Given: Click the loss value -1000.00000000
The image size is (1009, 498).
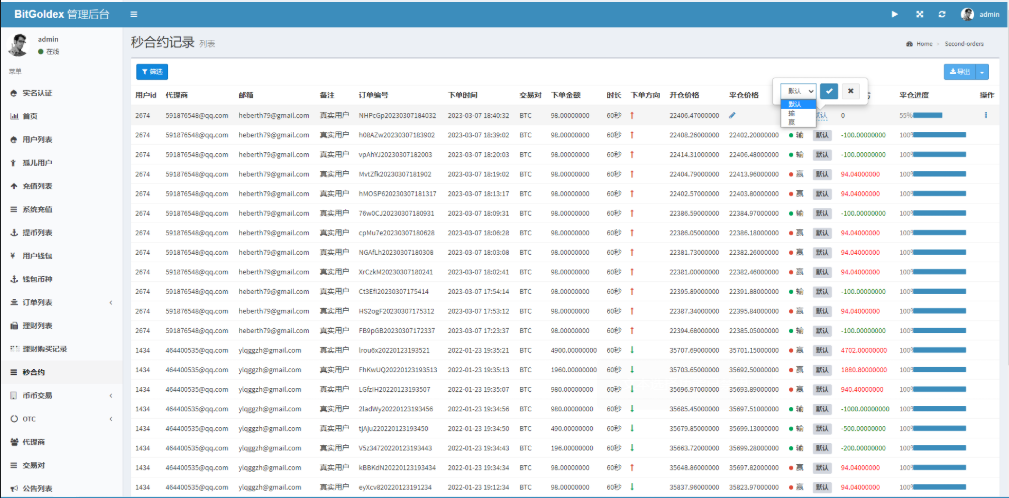Looking at the screenshot, I should point(865,409).
